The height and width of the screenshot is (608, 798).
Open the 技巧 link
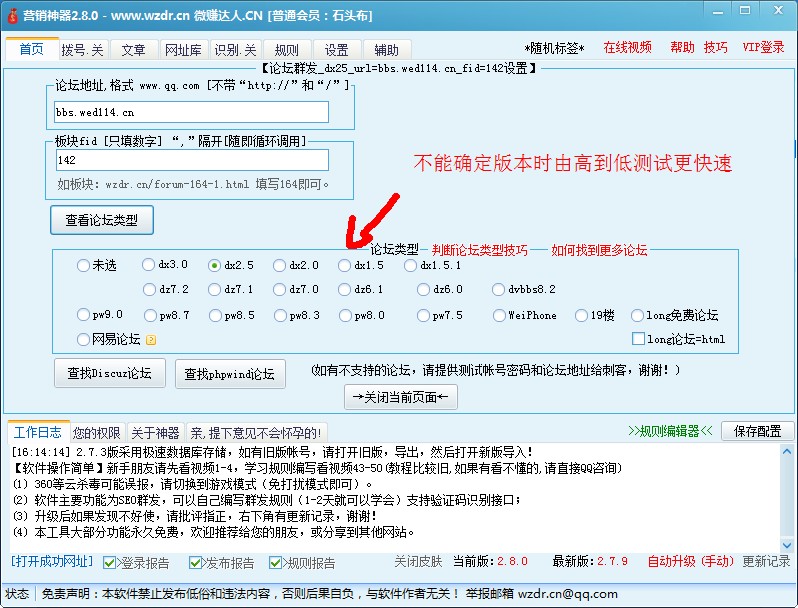(x=716, y=47)
